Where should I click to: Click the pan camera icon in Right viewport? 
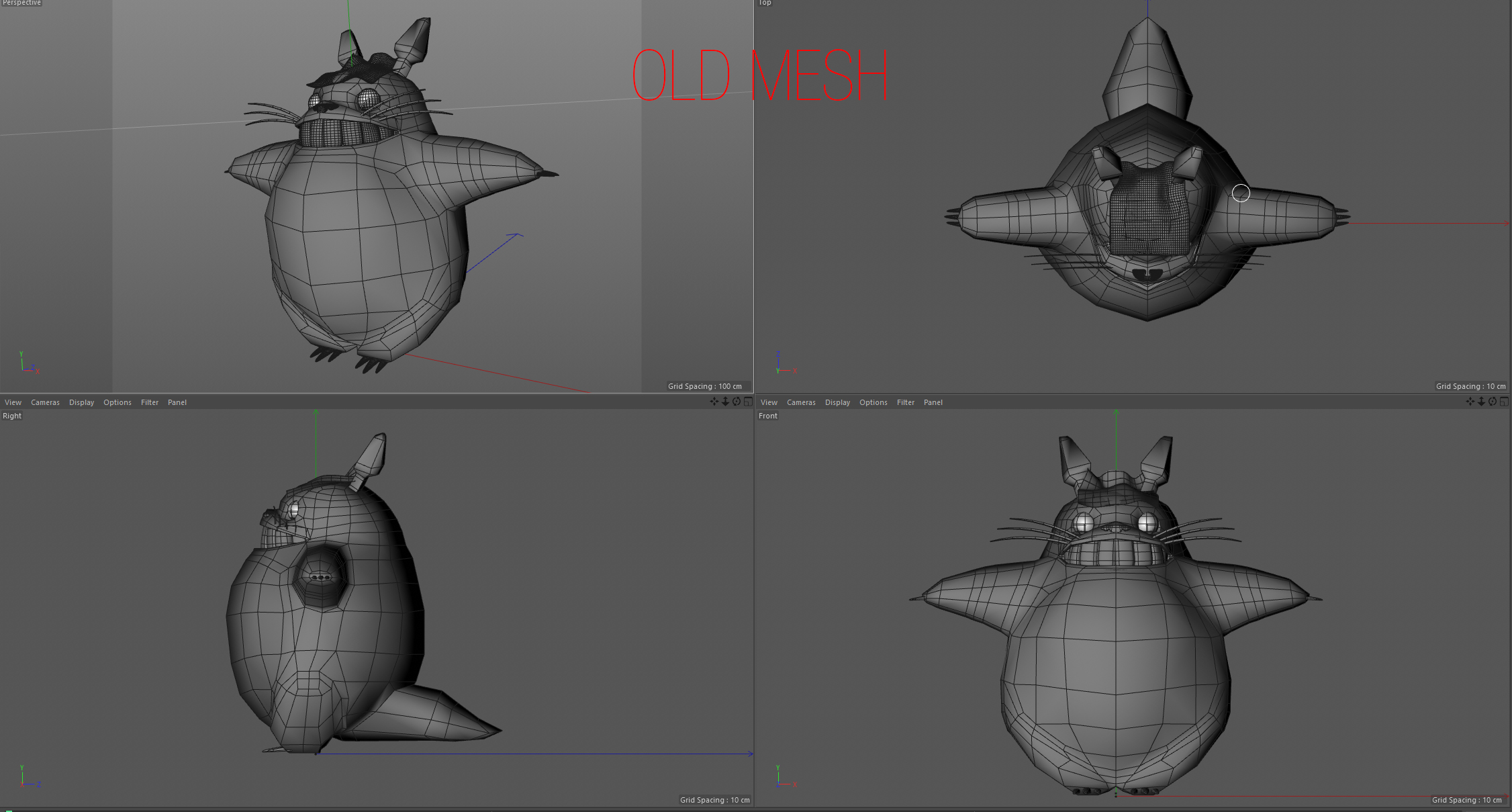click(714, 402)
